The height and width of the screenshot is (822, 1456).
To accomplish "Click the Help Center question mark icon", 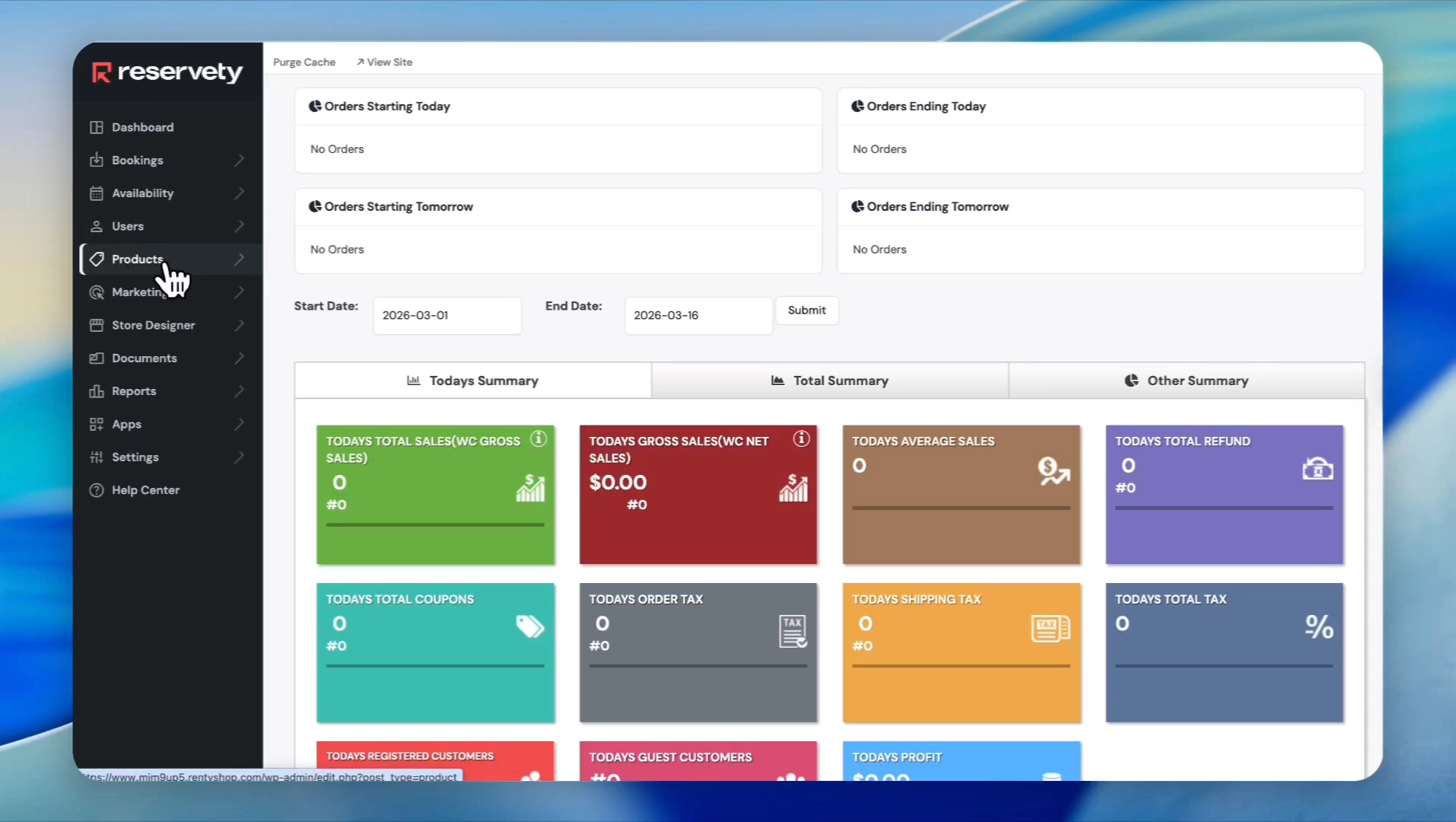I will click(x=97, y=490).
